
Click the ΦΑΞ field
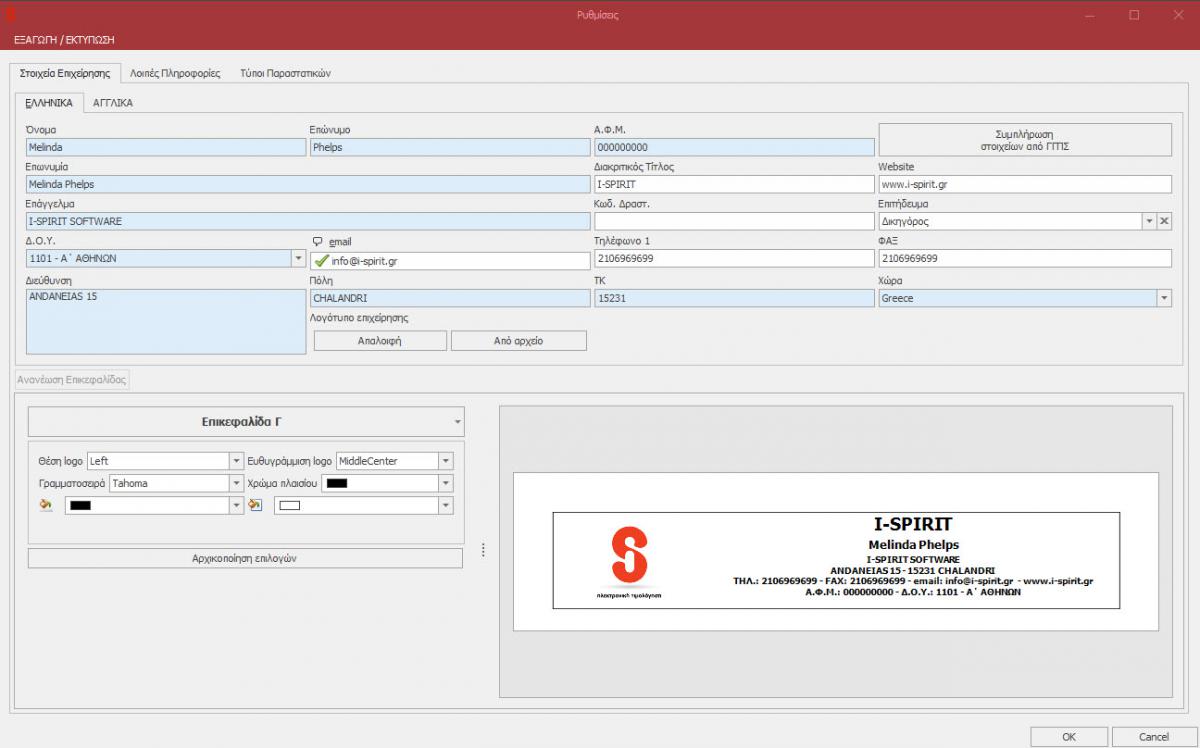pos(1025,259)
